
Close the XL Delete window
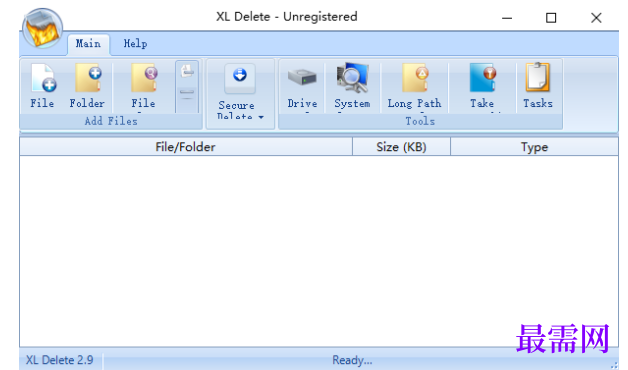tap(596, 18)
